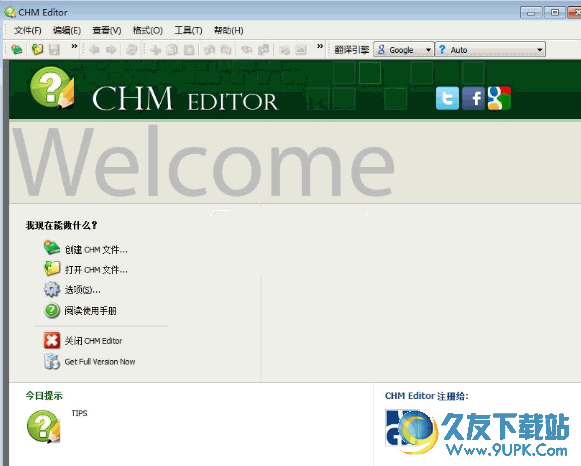Click the 今日提示 heading
This screenshot has width=581, height=466.
(44, 396)
